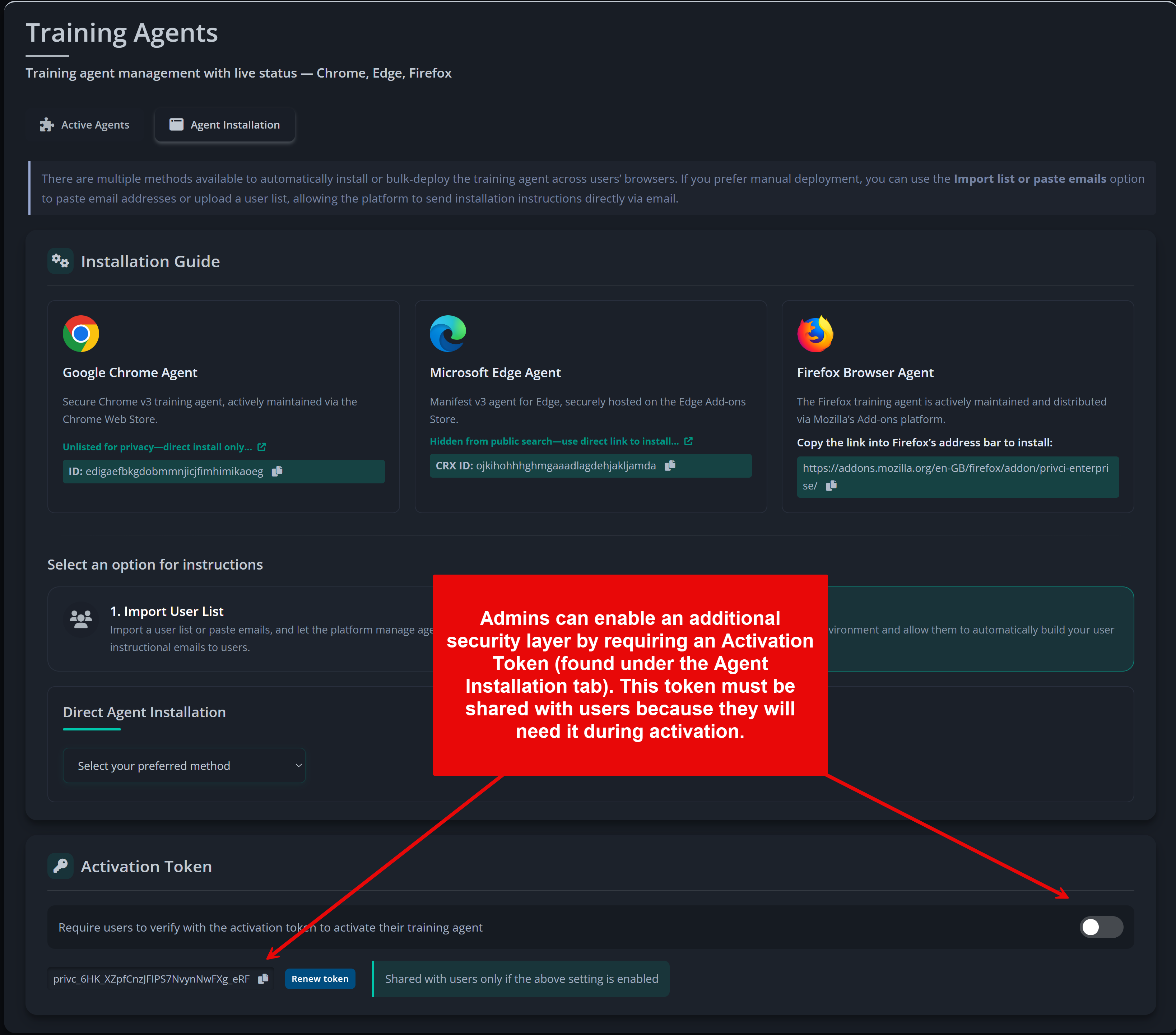Copy the activation token value

point(263,979)
